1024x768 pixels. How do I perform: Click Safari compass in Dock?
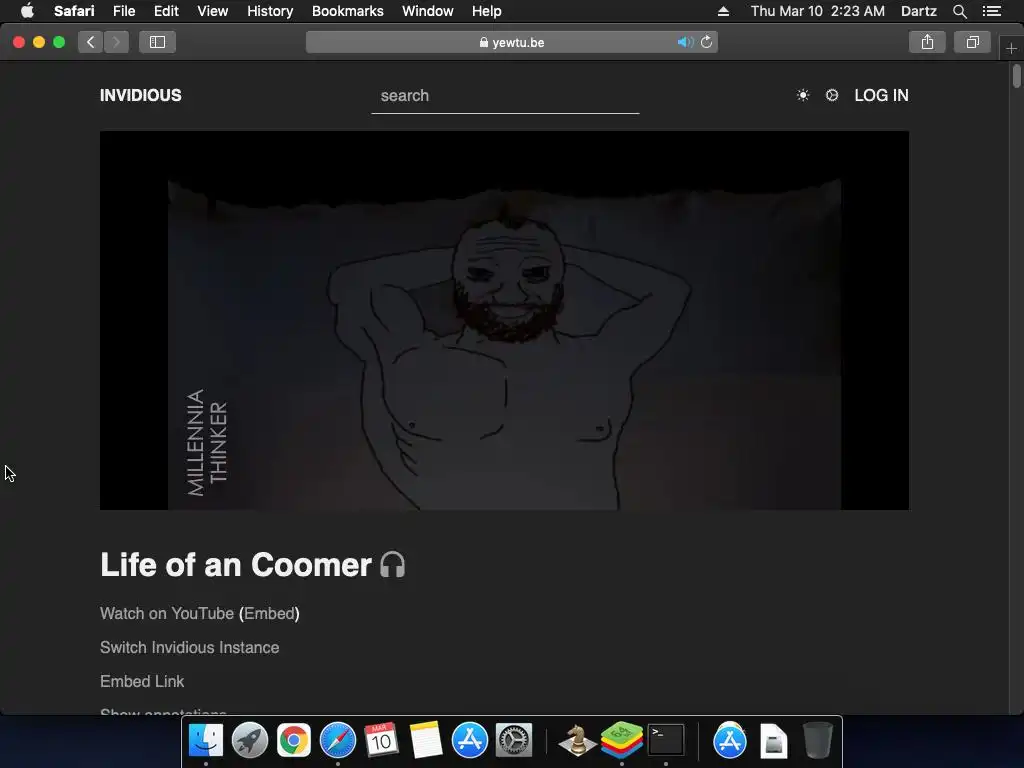point(338,740)
